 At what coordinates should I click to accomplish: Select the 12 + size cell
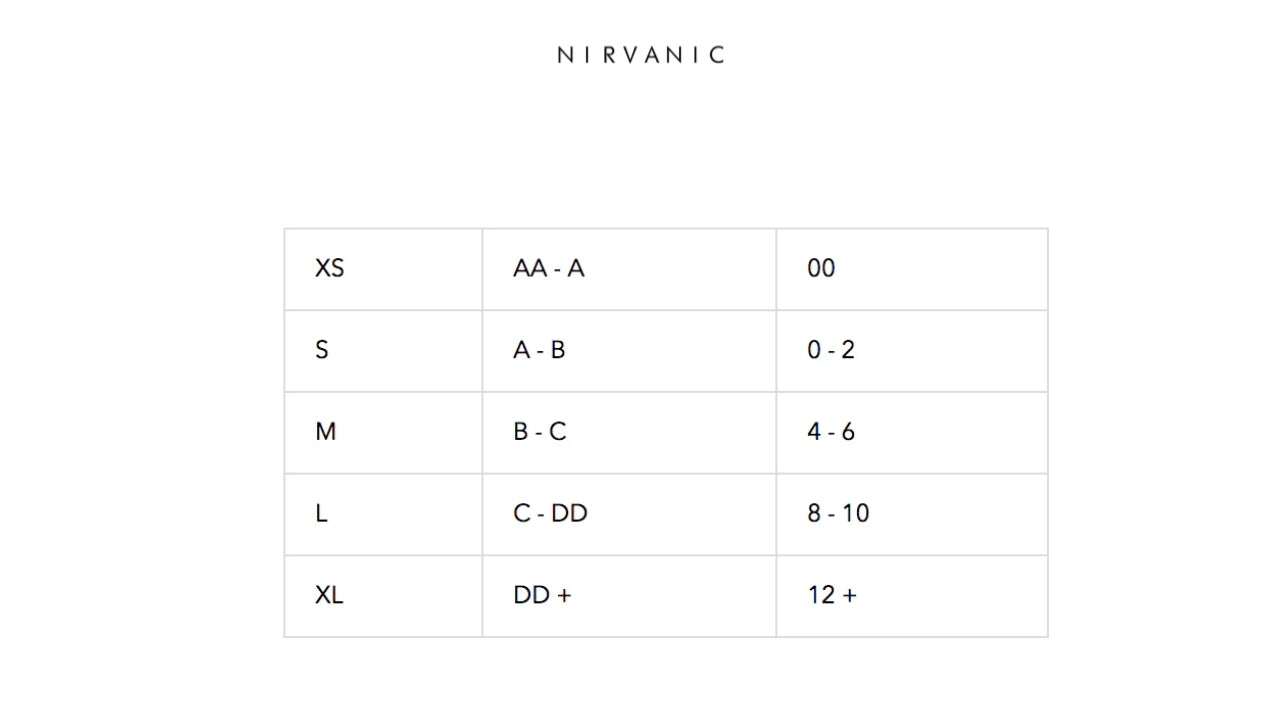pyautogui.click(x=832, y=595)
